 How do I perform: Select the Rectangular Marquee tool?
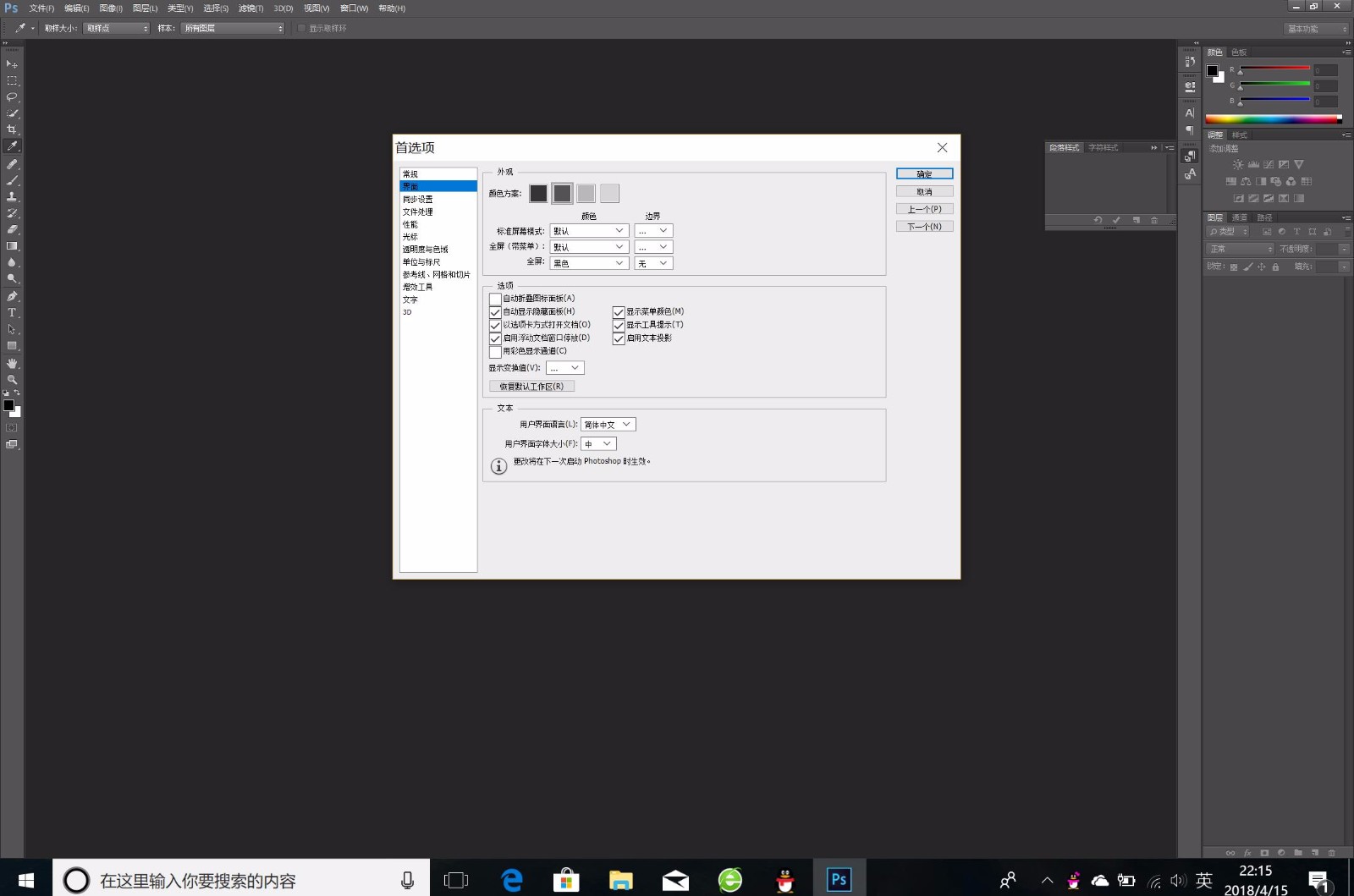(12, 80)
